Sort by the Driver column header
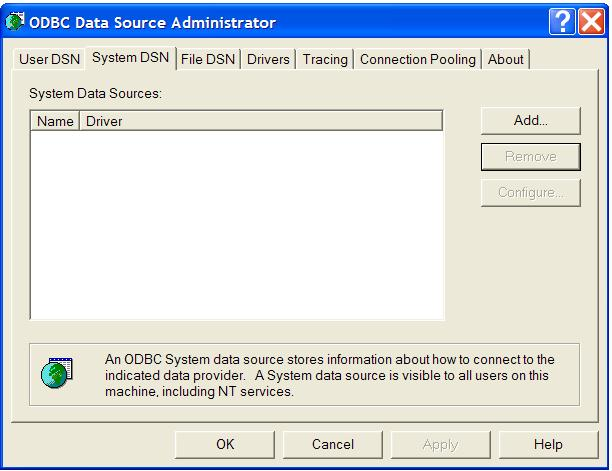The image size is (612, 471). [260, 121]
